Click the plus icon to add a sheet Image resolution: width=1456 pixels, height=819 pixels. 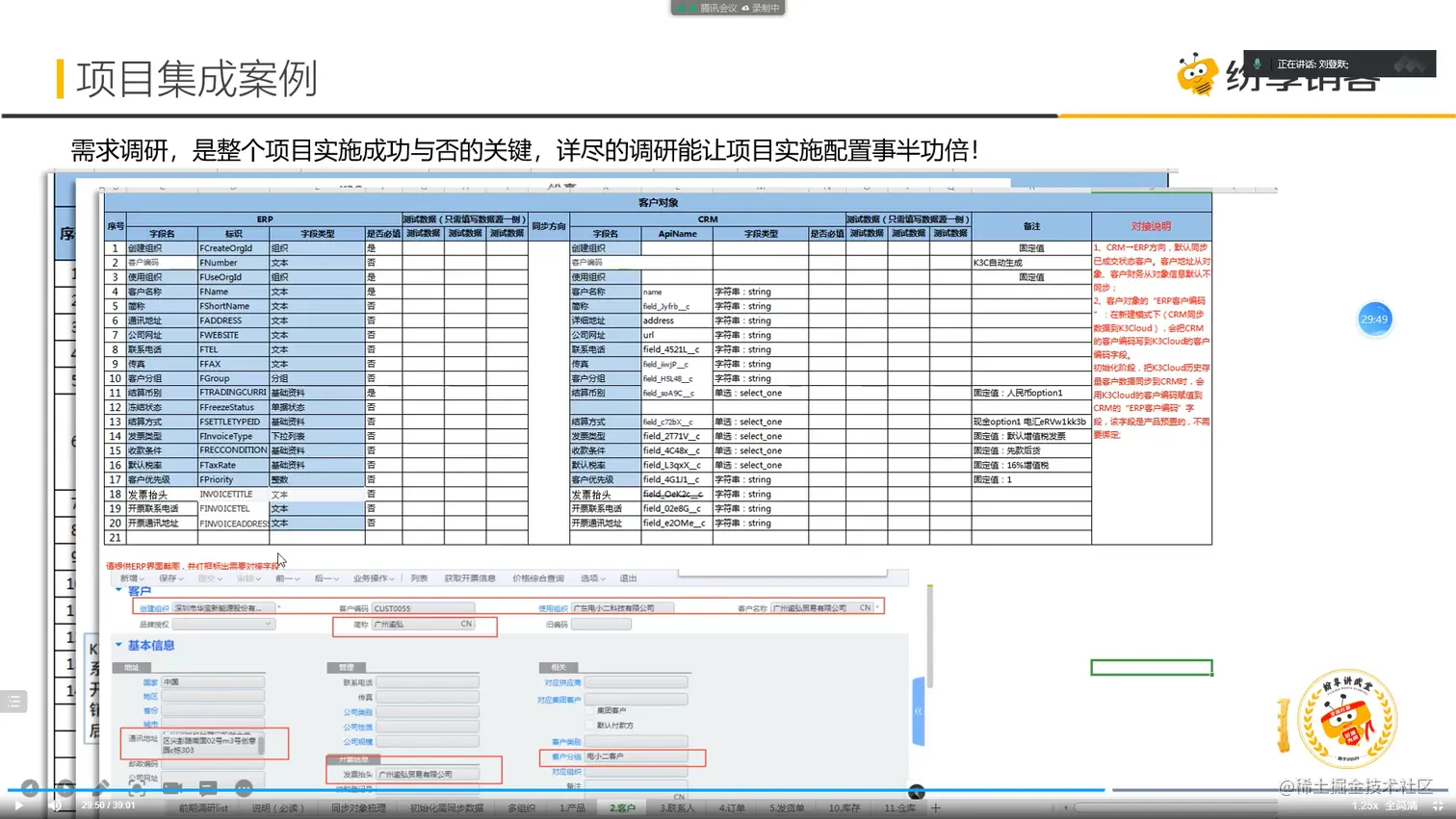pyautogui.click(x=935, y=807)
